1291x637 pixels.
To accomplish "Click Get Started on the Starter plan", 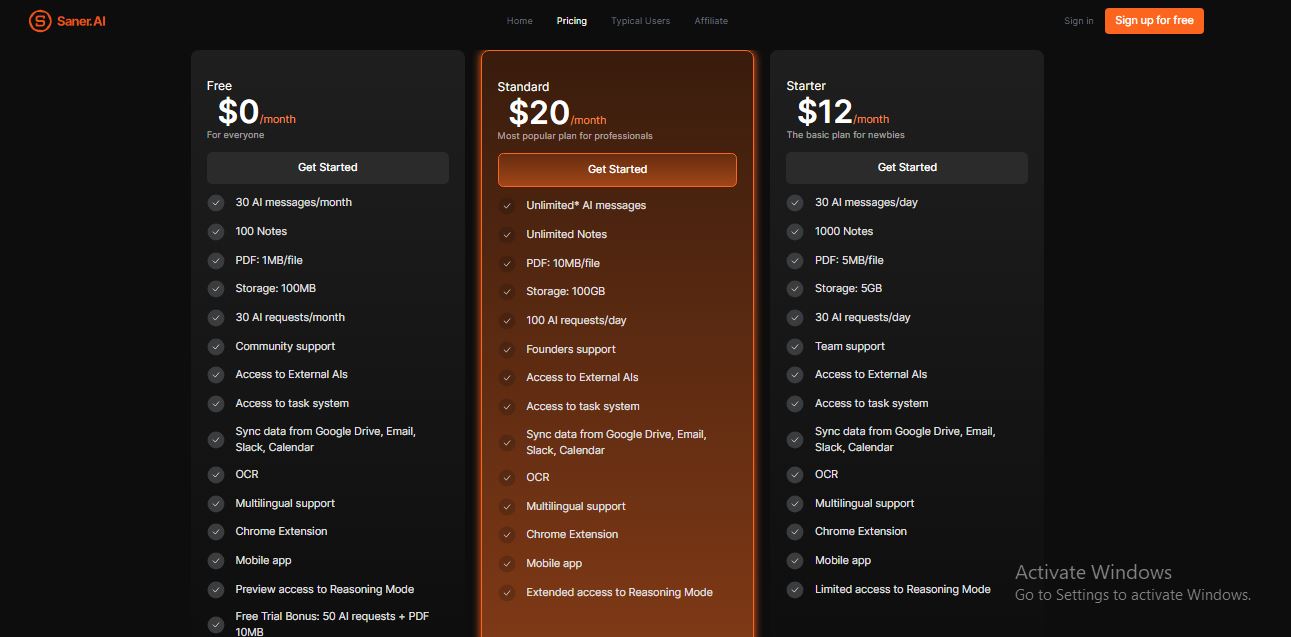I will click(906, 168).
